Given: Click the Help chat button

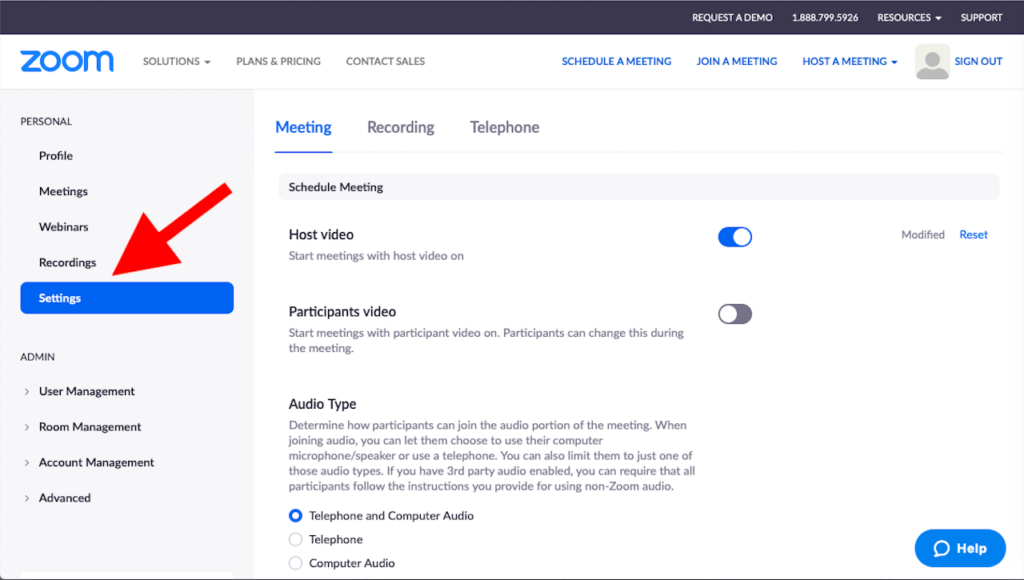Looking at the screenshot, I should [960, 548].
